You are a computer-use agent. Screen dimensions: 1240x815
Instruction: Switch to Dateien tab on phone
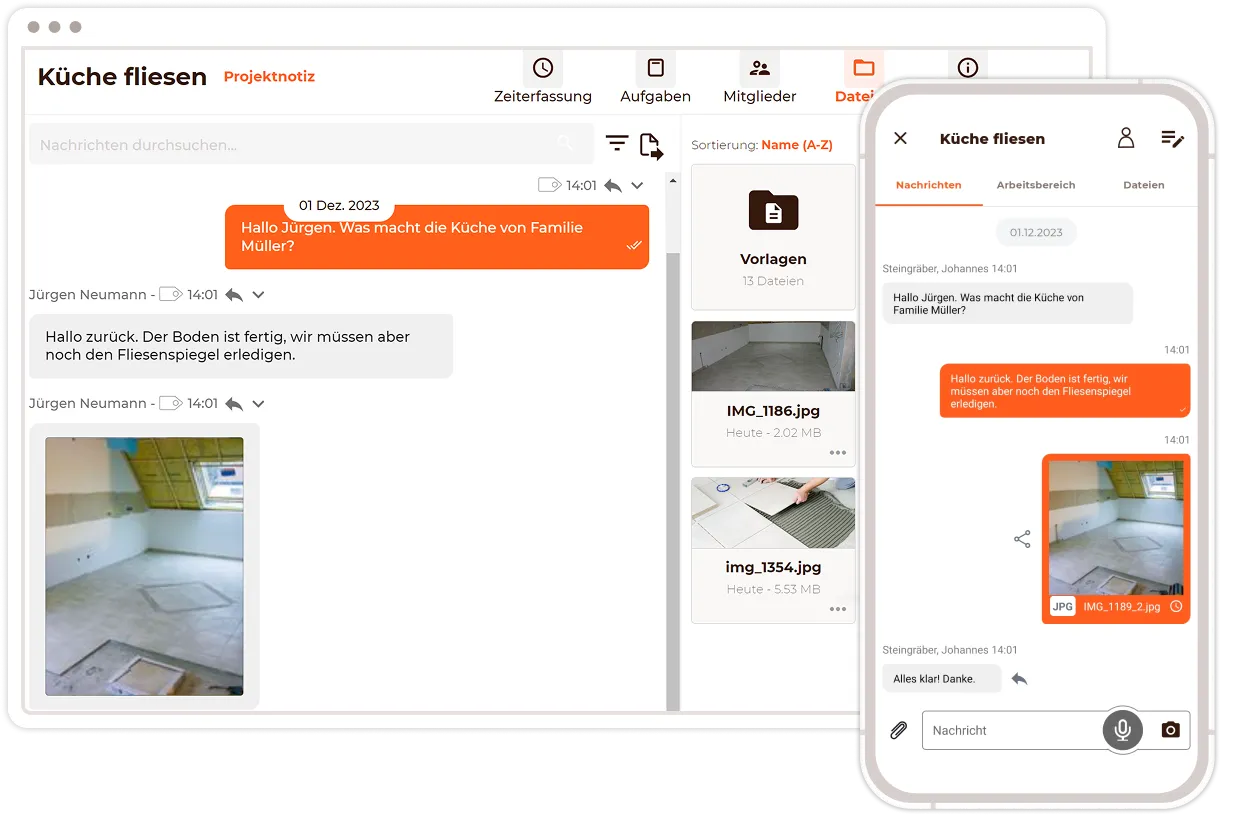1144,185
